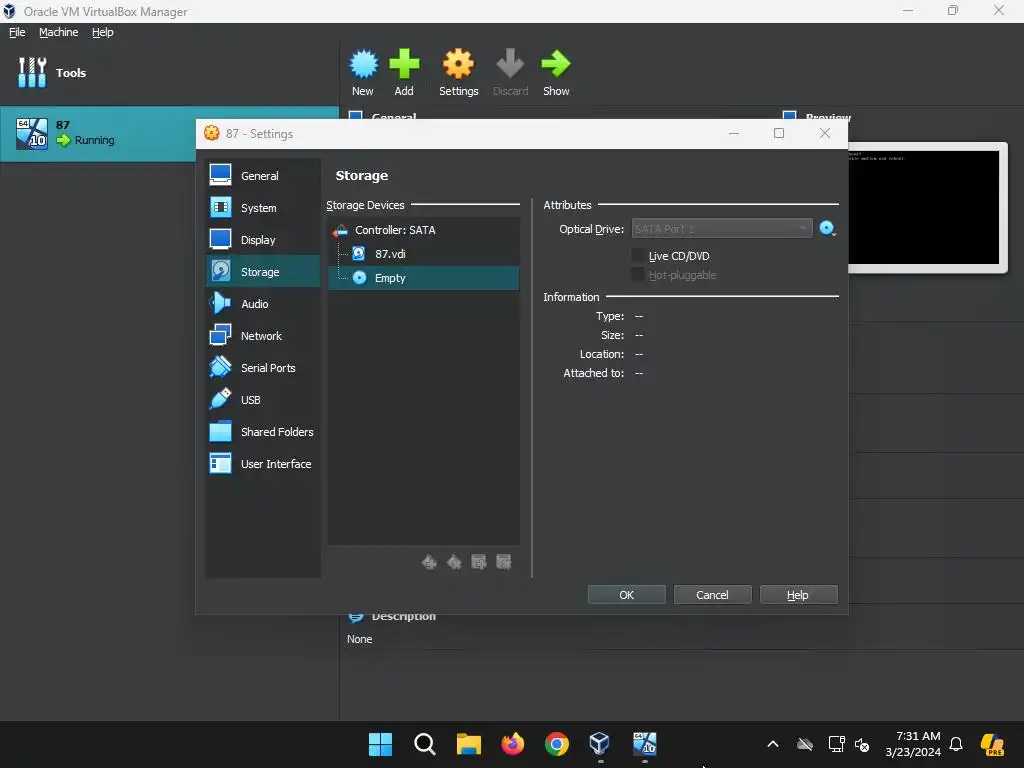Screen dimensions: 1024x768
Task: Select the 87.vdi hard disk entry
Action: (424, 254)
